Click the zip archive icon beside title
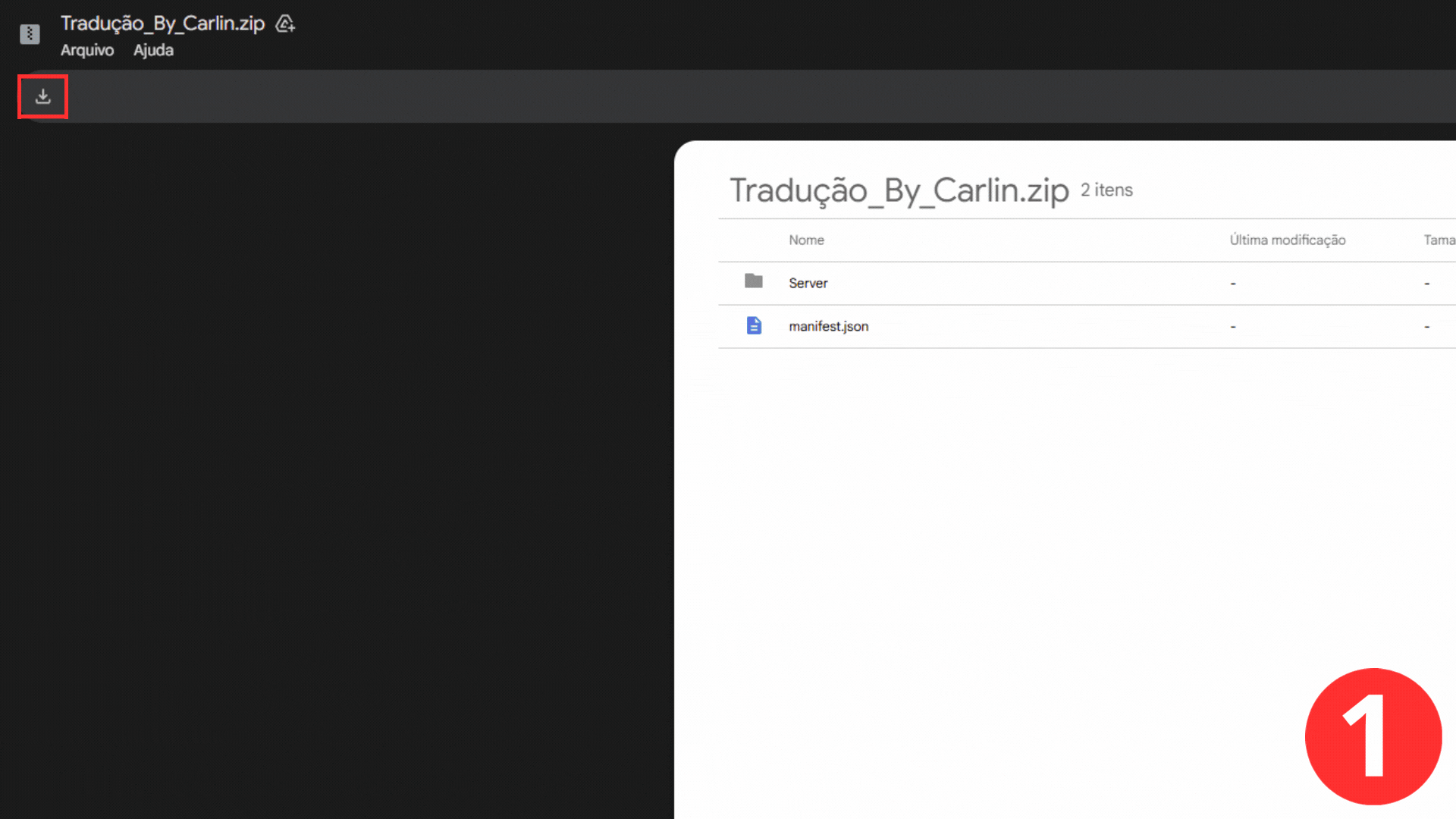Viewport: 1456px width, 819px height. (x=30, y=34)
